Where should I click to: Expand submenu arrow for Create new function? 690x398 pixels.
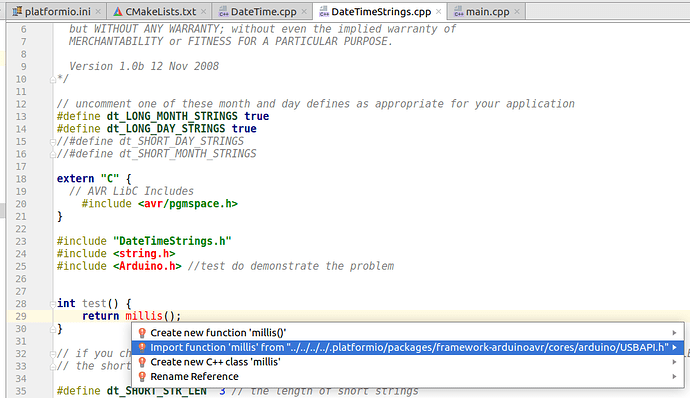point(674,333)
